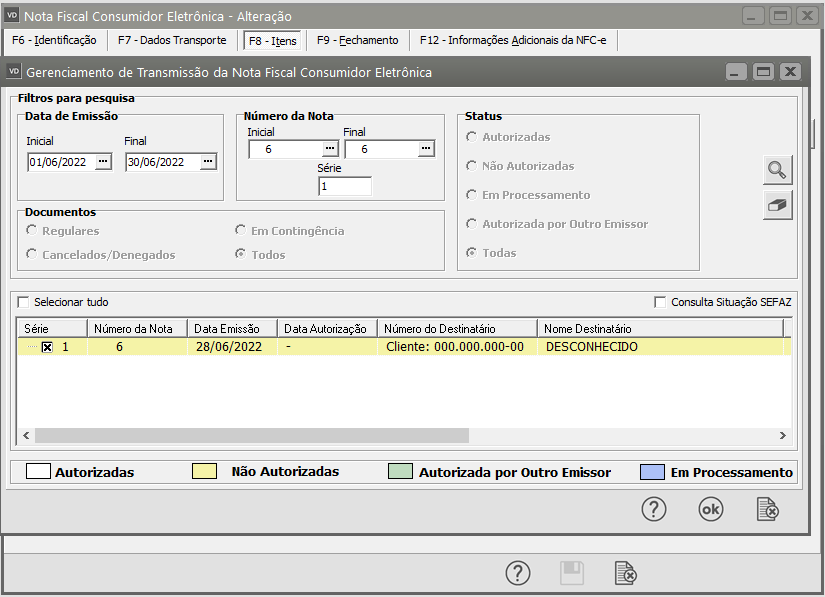
Task: Enable the Selecionar tudo checkbox
Action: (24, 302)
